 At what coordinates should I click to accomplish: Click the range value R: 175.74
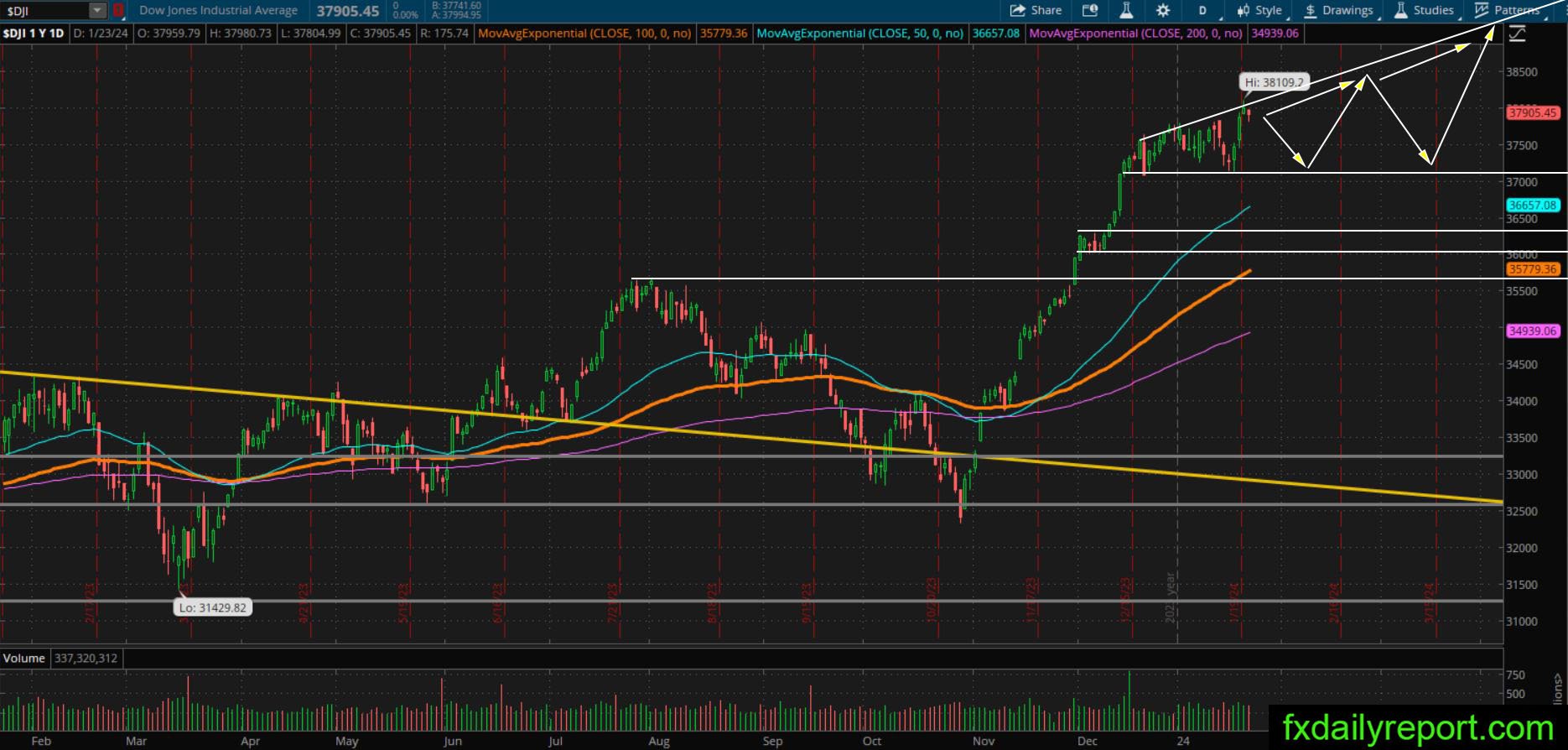click(x=444, y=34)
